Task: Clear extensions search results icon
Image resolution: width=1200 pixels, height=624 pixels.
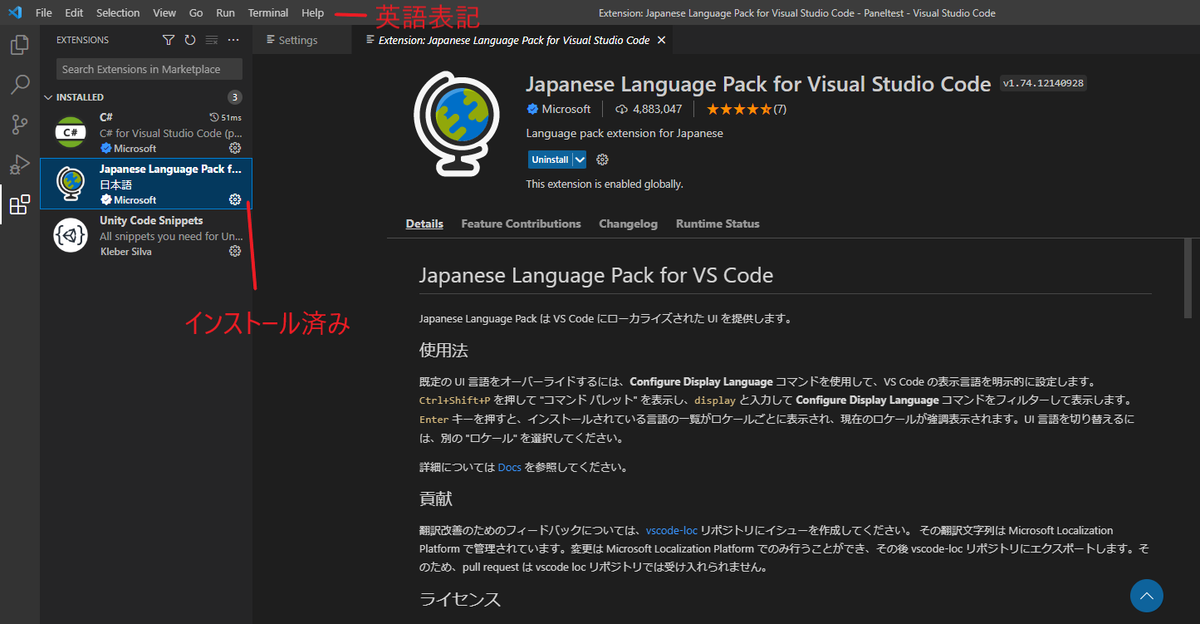Action: tap(211, 40)
